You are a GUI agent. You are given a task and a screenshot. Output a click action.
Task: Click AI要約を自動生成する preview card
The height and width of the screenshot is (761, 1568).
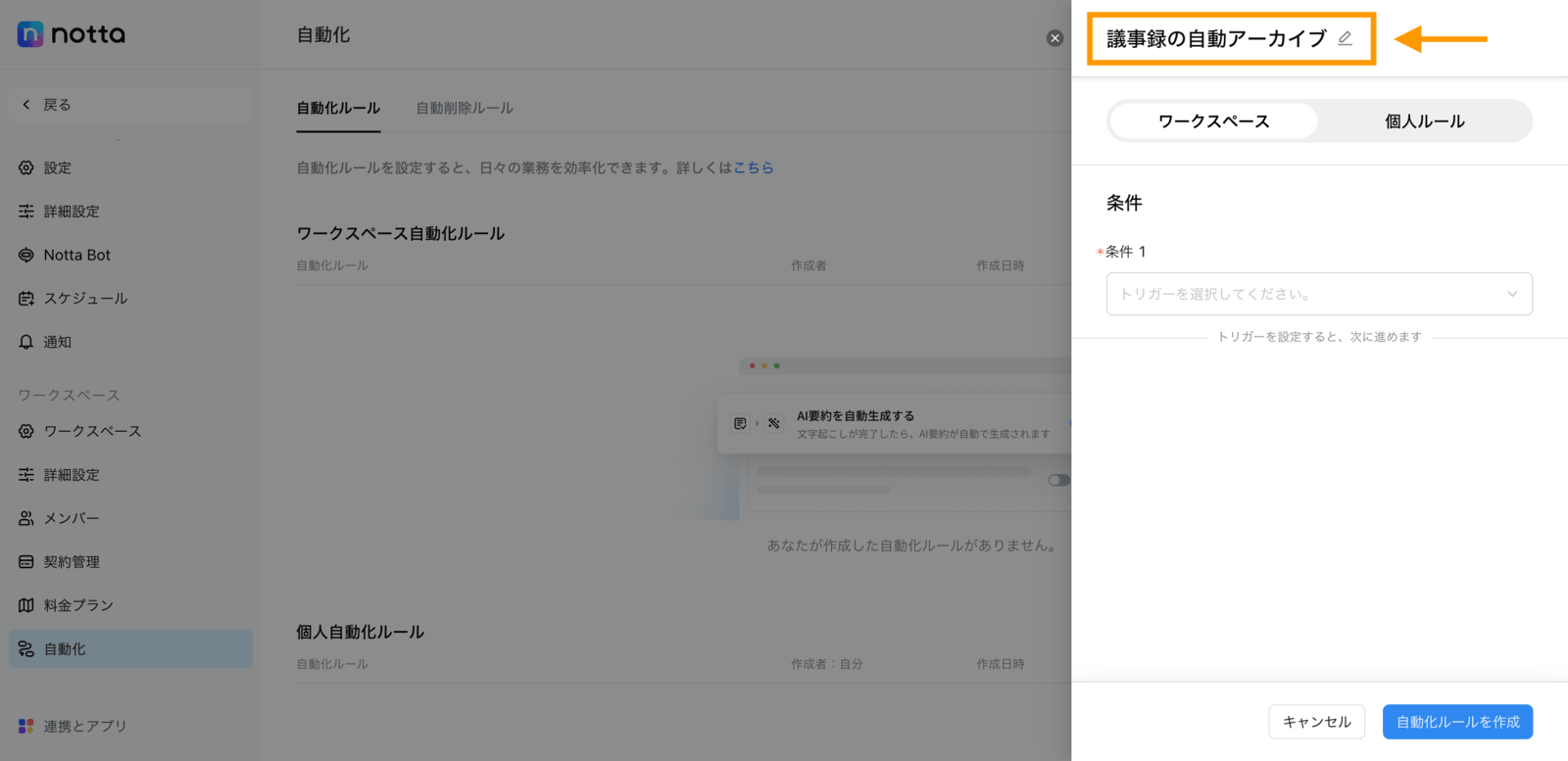click(894, 424)
